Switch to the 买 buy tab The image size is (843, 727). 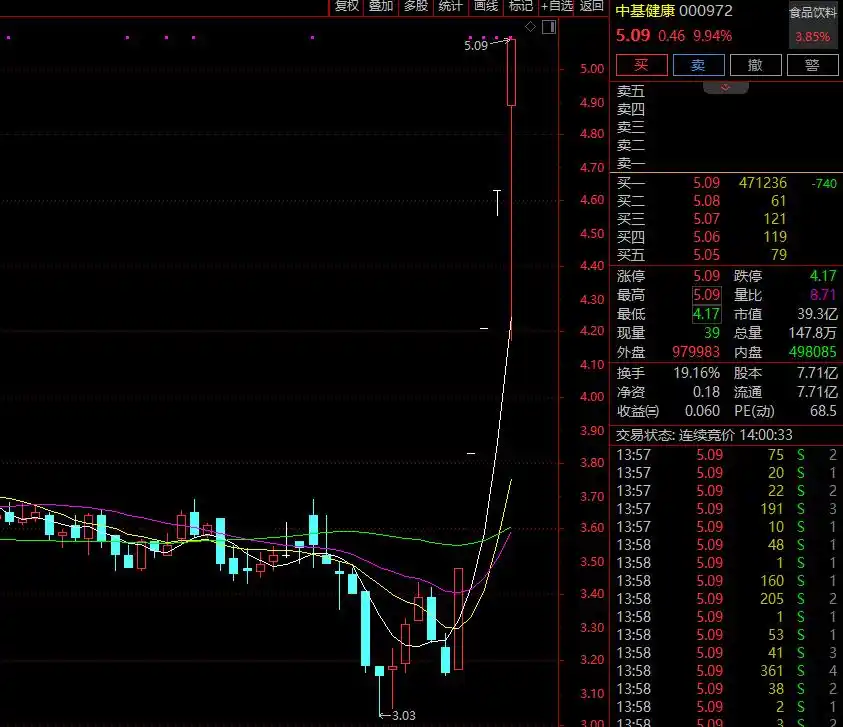(641, 64)
